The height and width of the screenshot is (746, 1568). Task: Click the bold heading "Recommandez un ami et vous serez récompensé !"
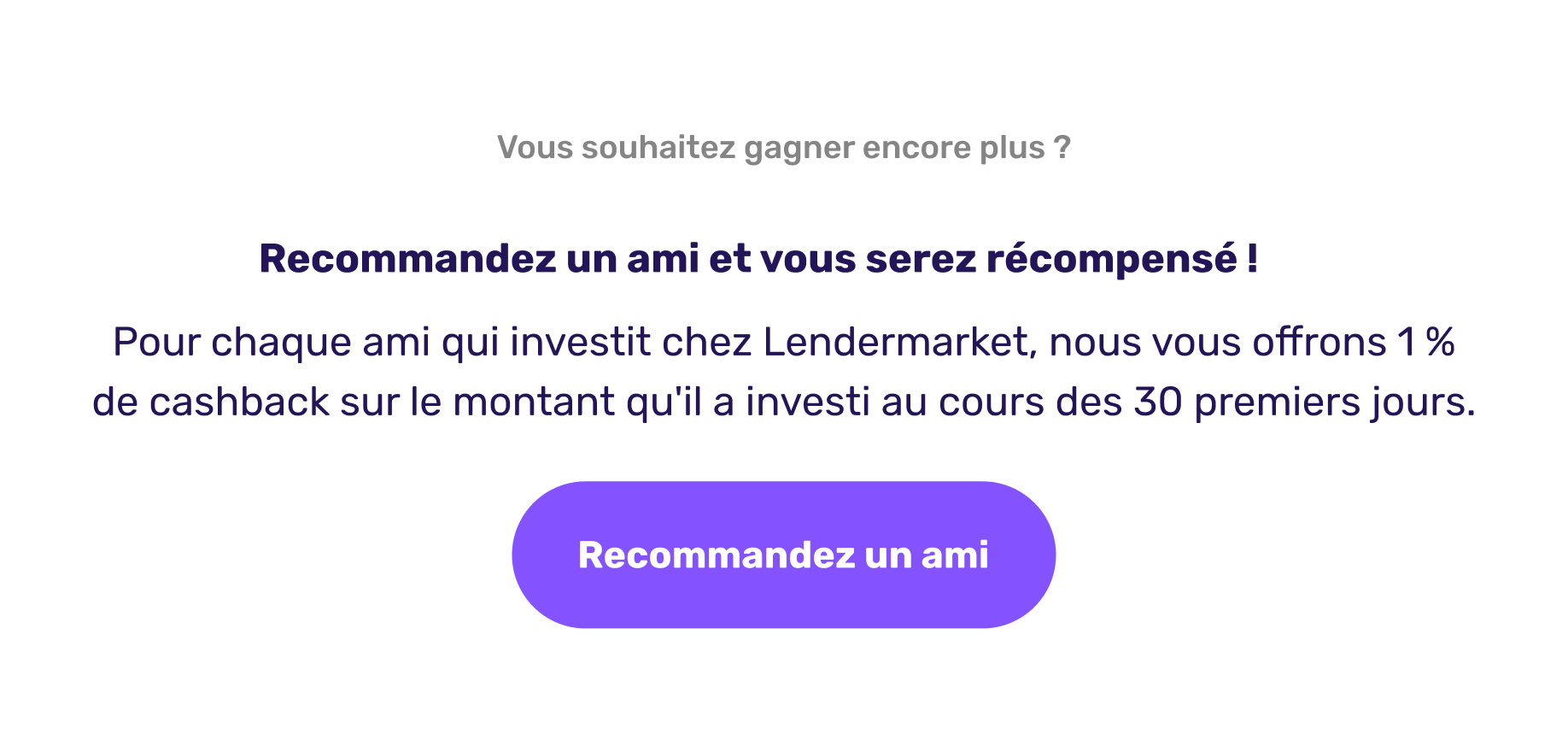tap(758, 259)
